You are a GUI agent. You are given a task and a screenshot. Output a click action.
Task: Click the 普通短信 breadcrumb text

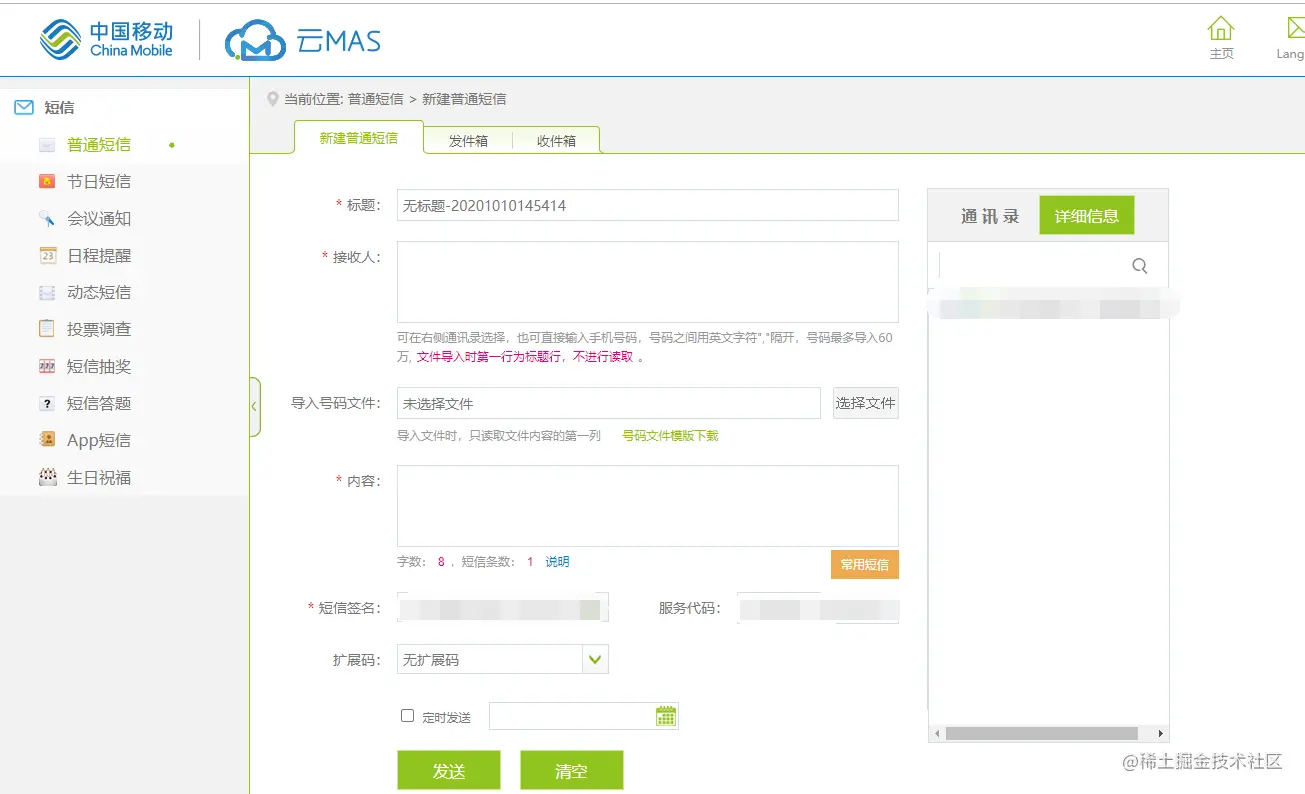tap(376, 99)
